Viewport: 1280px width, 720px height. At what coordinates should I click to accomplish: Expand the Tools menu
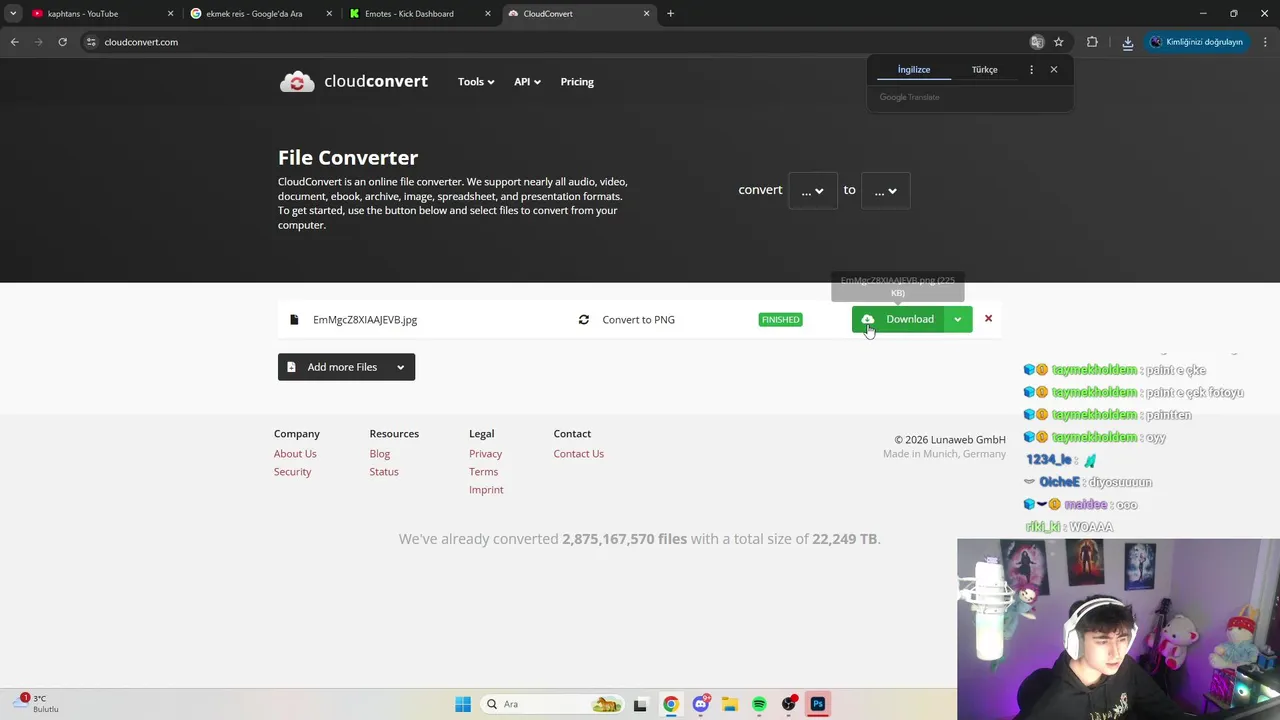[476, 82]
